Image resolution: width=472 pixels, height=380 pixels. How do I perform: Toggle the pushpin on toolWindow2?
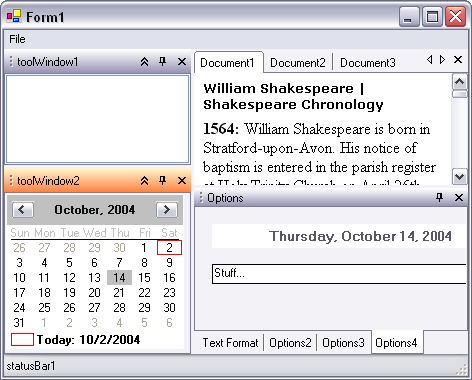pyautogui.click(x=162, y=180)
